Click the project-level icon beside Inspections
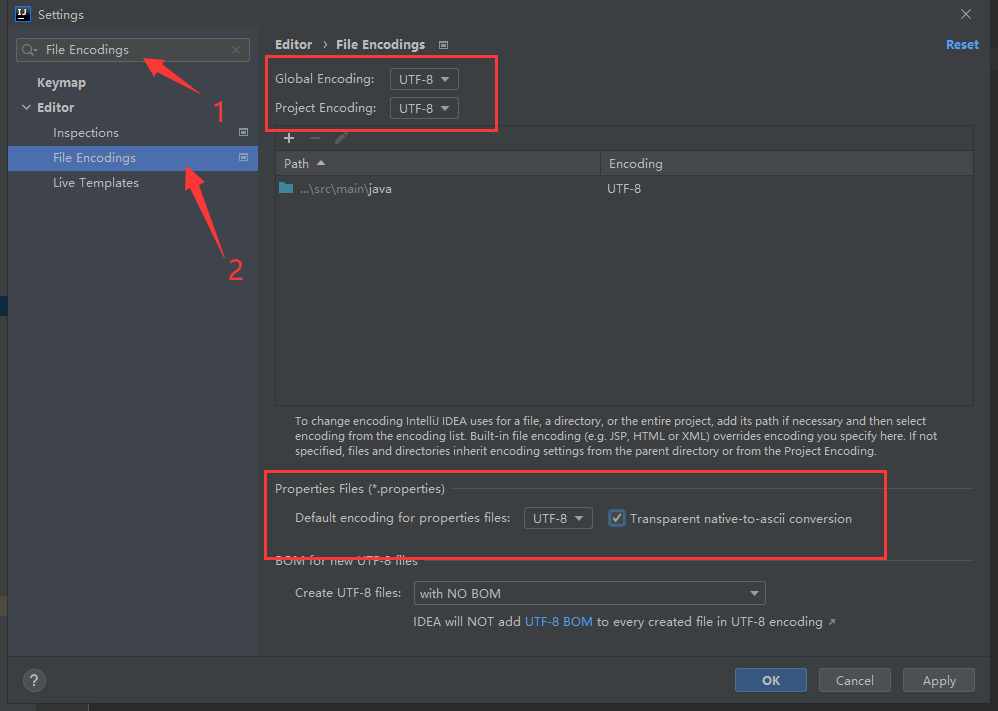 (x=243, y=132)
